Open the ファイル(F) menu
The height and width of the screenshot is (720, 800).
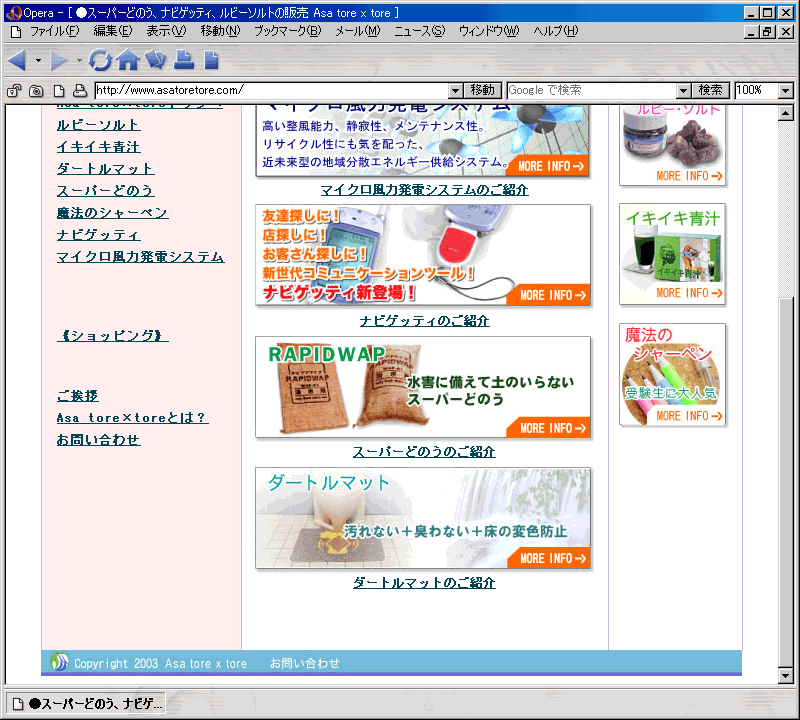[55, 31]
